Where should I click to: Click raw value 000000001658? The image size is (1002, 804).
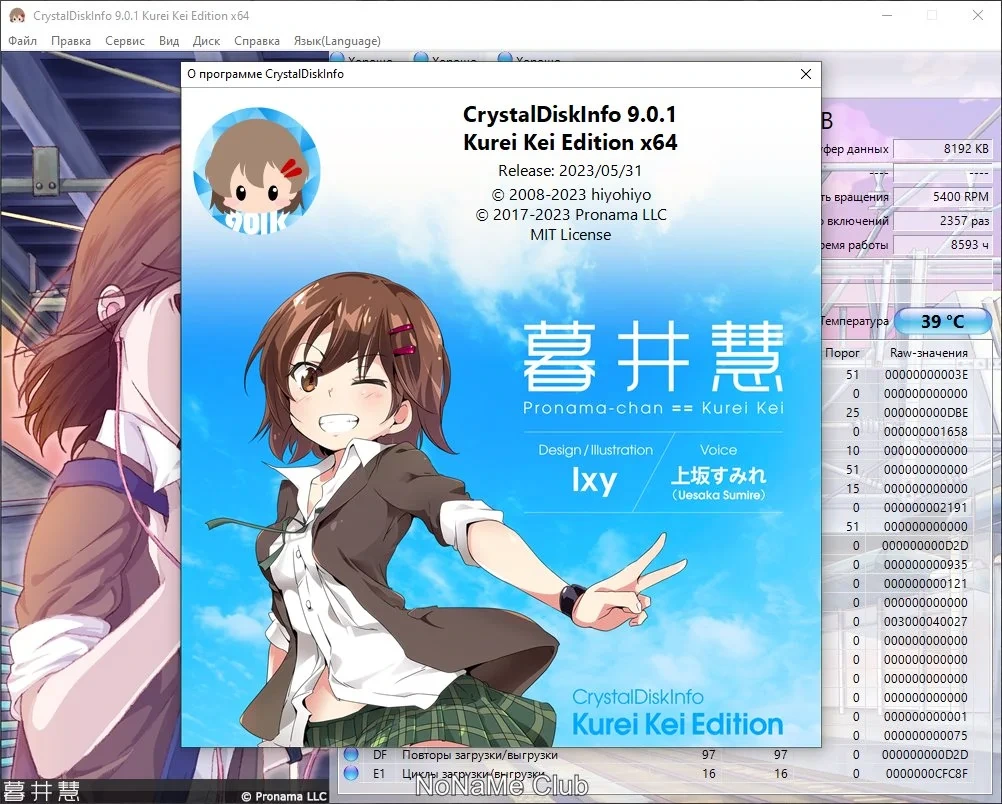926,431
